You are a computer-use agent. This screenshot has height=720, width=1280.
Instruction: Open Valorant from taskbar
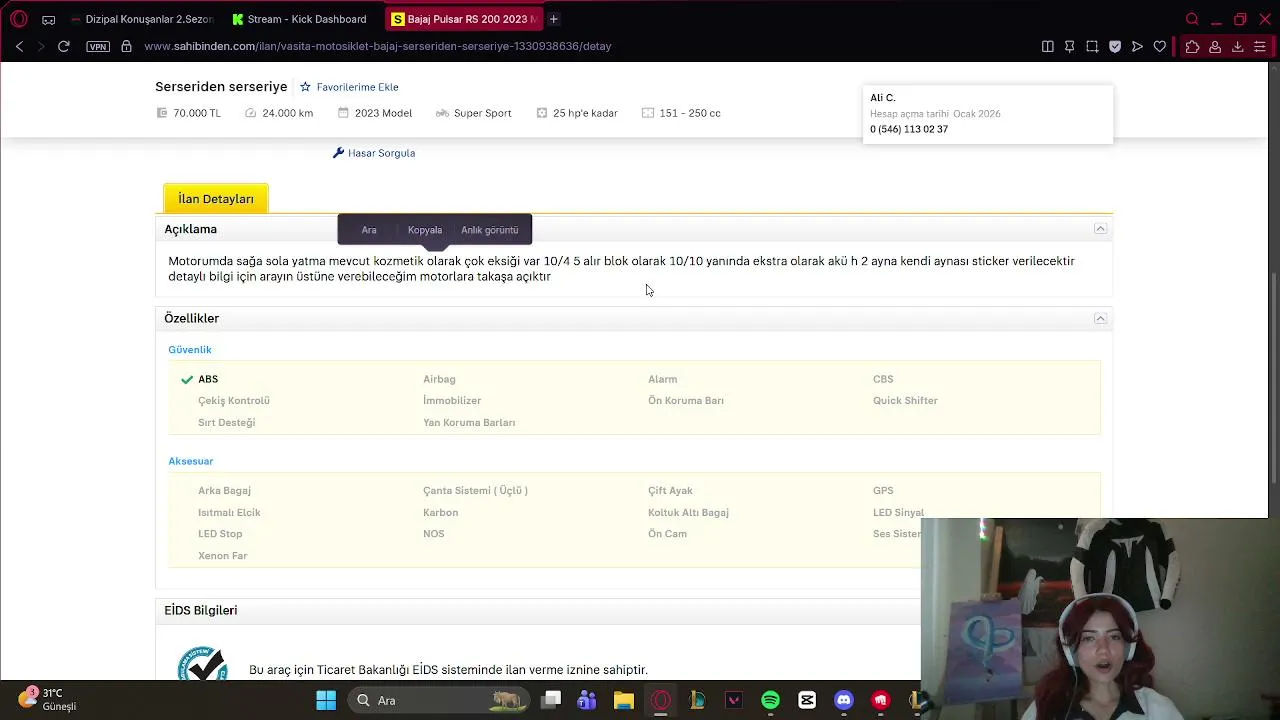pos(734,700)
